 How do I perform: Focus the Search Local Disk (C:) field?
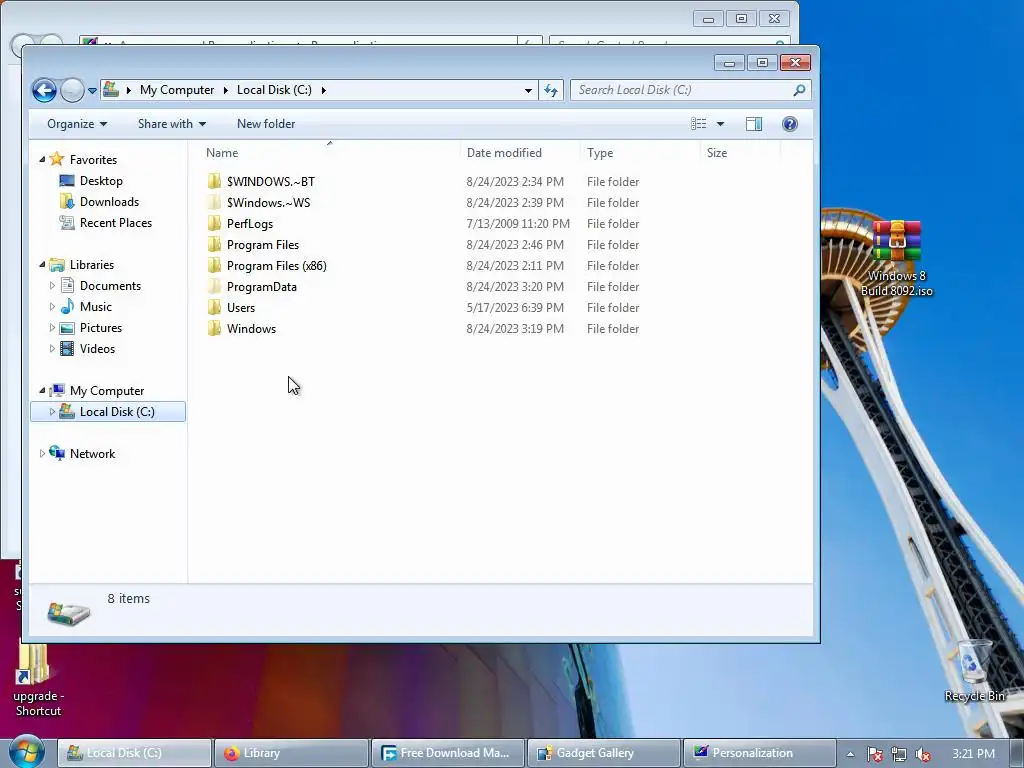[691, 90]
